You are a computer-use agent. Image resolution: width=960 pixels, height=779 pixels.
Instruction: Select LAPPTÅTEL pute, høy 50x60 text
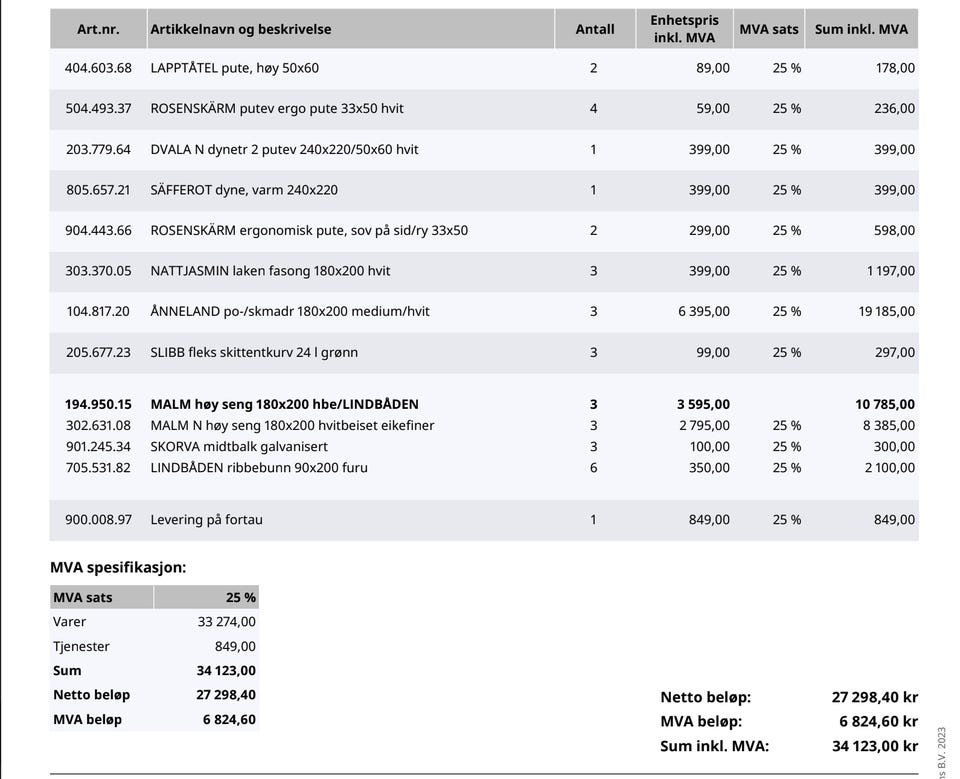pyautogui.click(x=234, y=68)
